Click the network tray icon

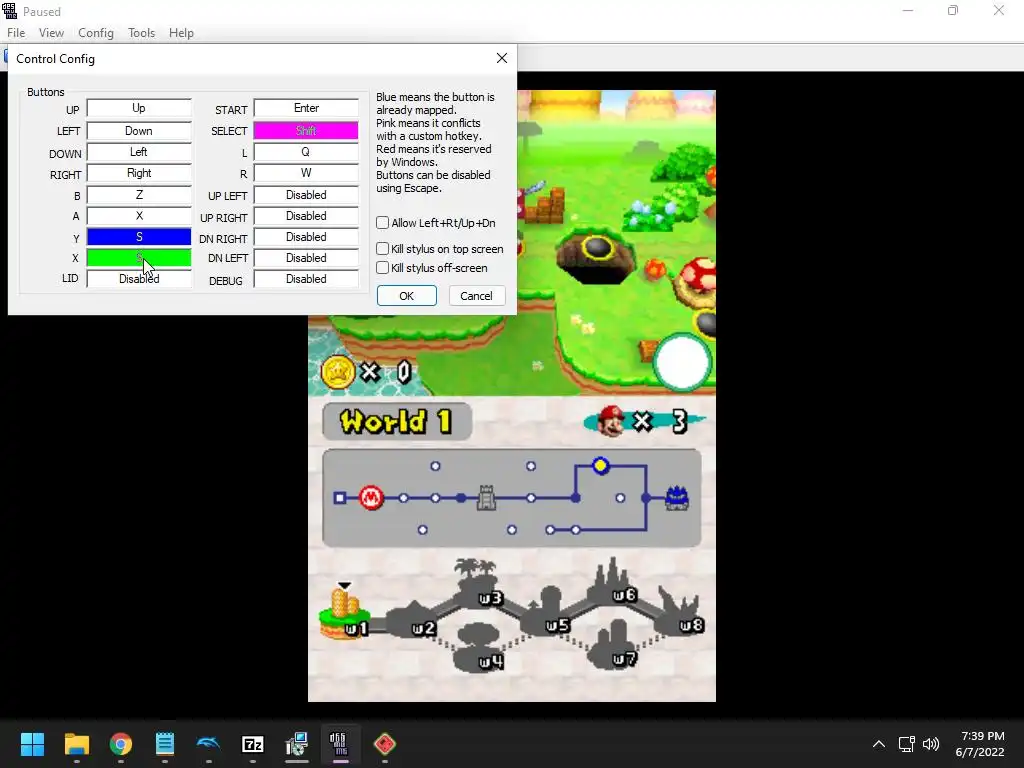click(906, 744)
